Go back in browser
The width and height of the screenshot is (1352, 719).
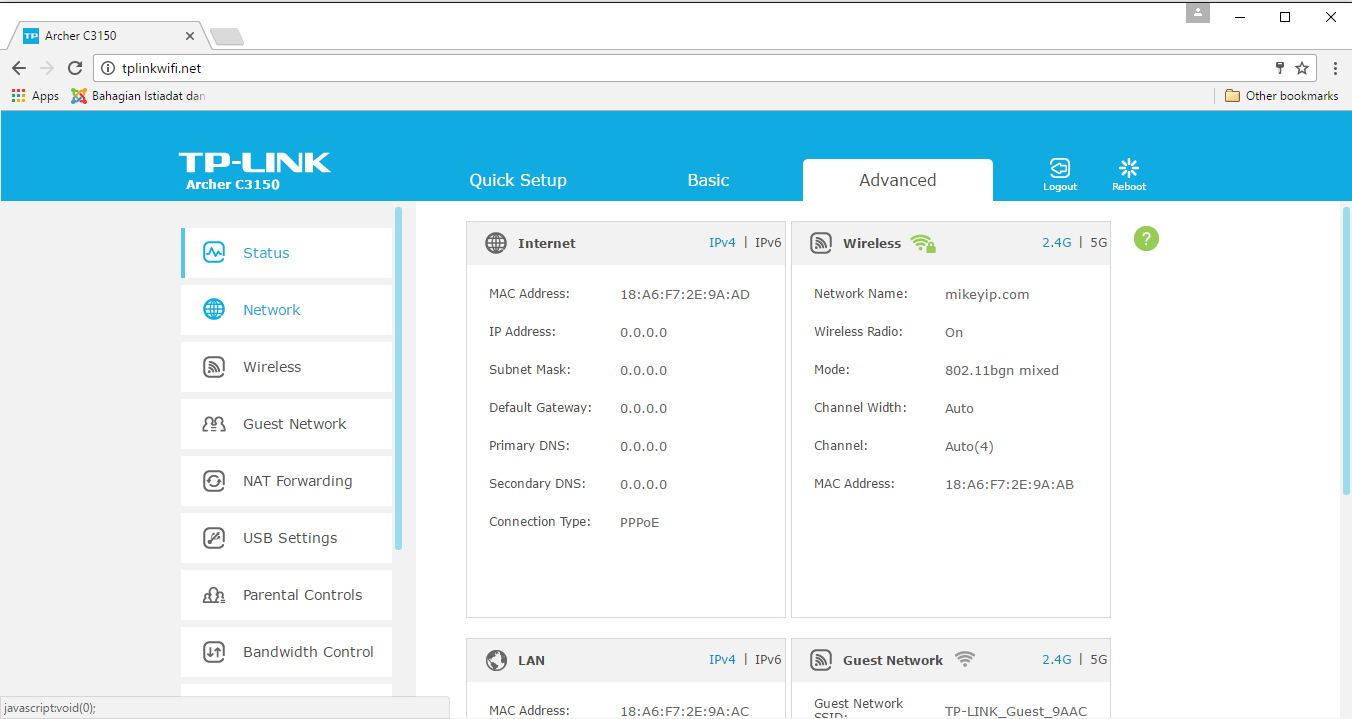pyautogui.click(x=19, y=68)
